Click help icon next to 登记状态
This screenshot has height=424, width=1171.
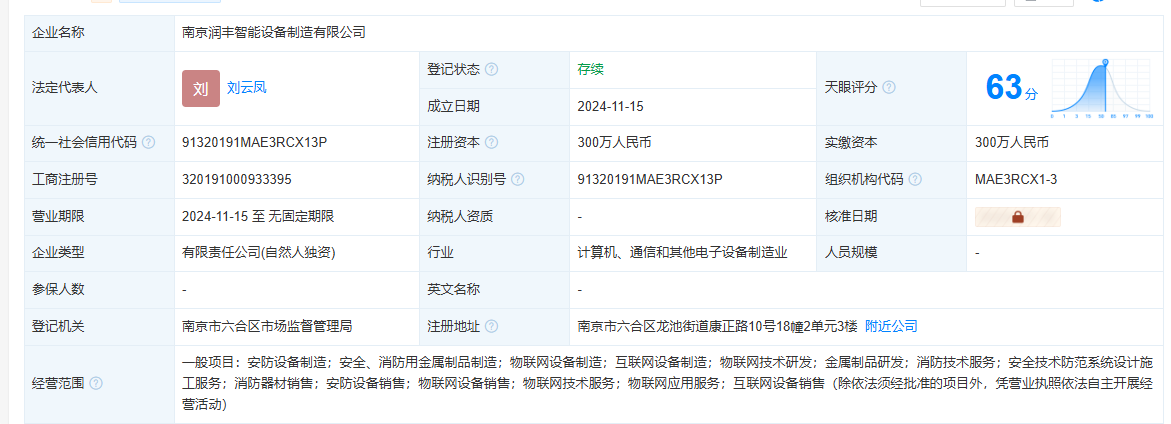(491, 69)
